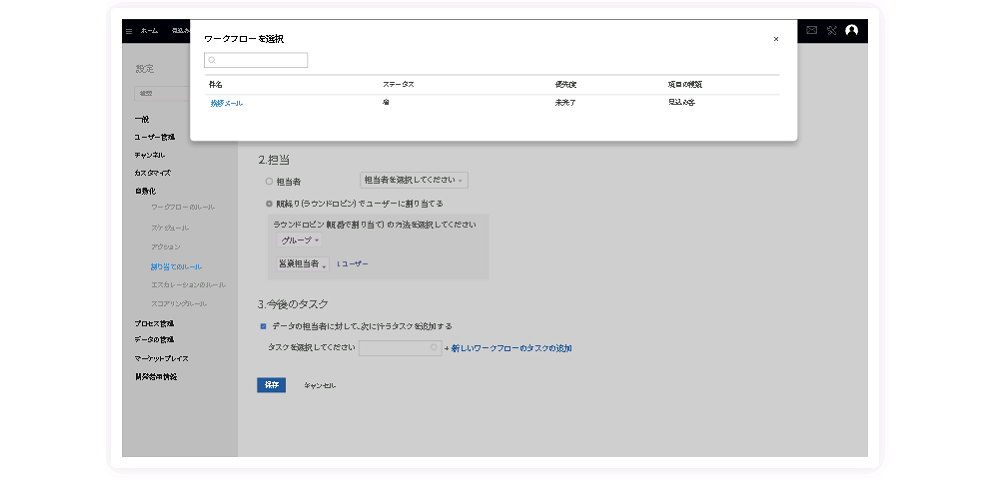
Task: Expand データの管理 section in sidebar
Action: click(x=154, y=340)
